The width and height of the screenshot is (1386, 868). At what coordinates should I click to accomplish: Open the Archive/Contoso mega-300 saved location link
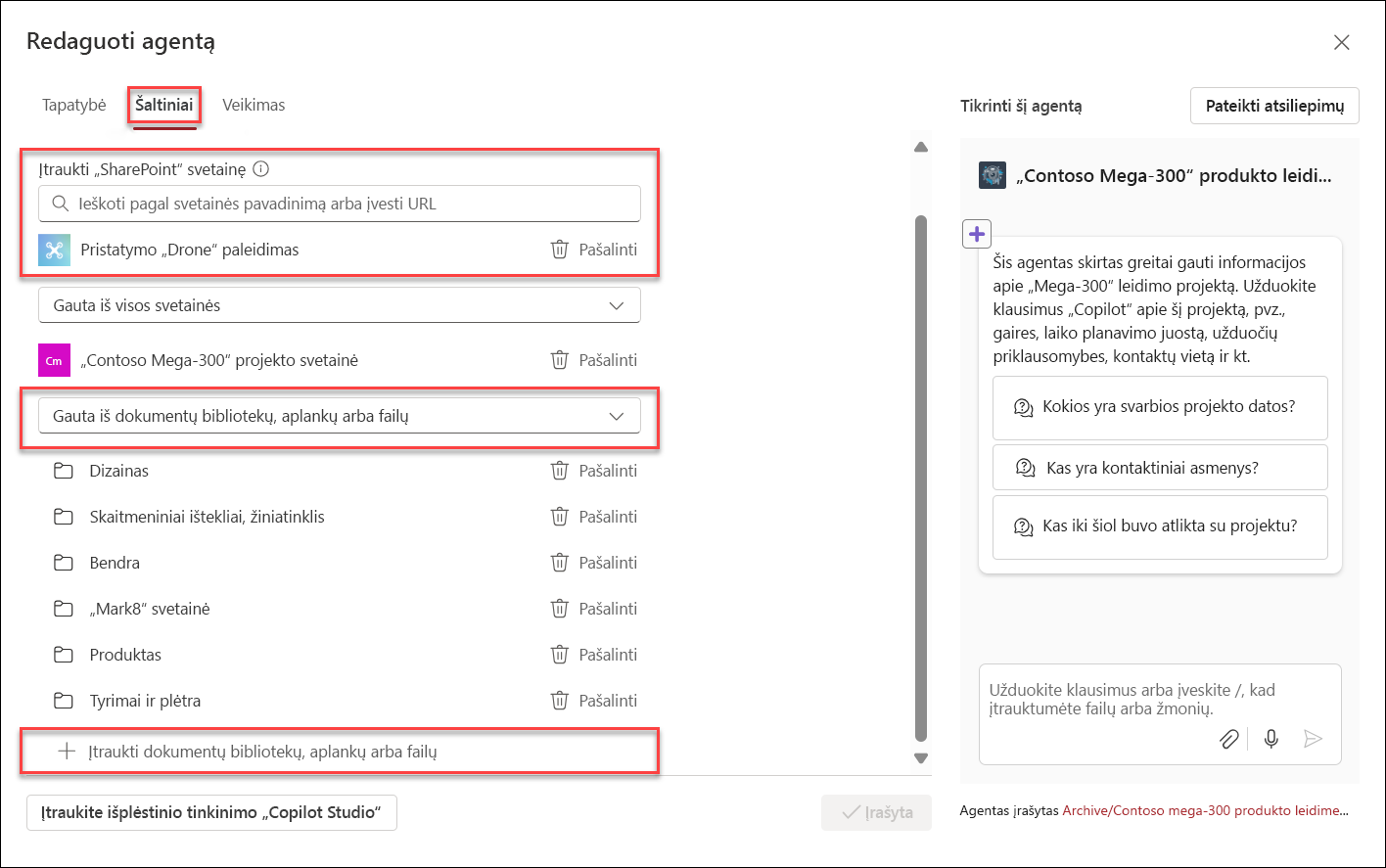(x=1205, y=811)
